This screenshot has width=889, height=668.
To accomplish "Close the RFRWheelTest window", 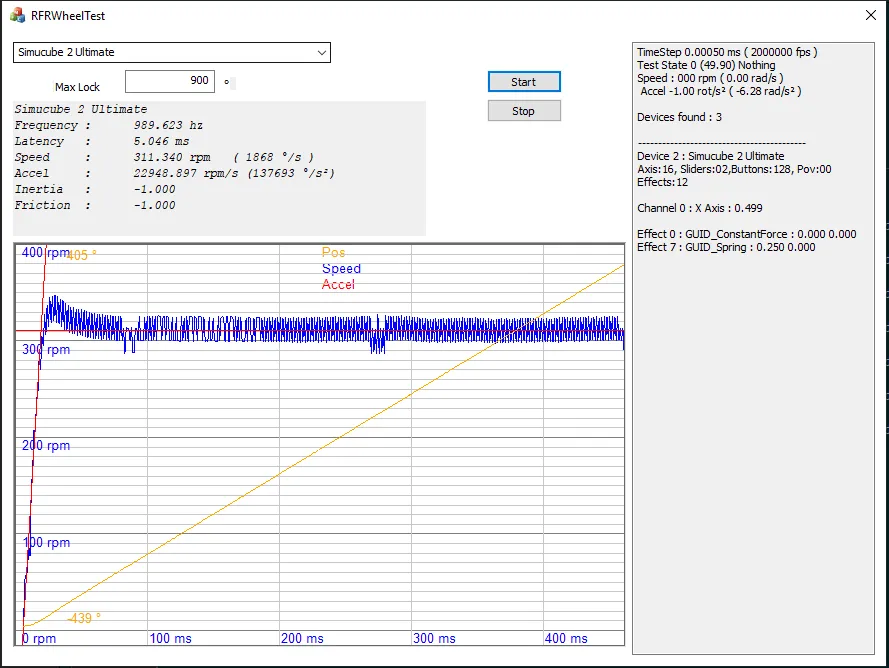I will [x=868, y=16].
